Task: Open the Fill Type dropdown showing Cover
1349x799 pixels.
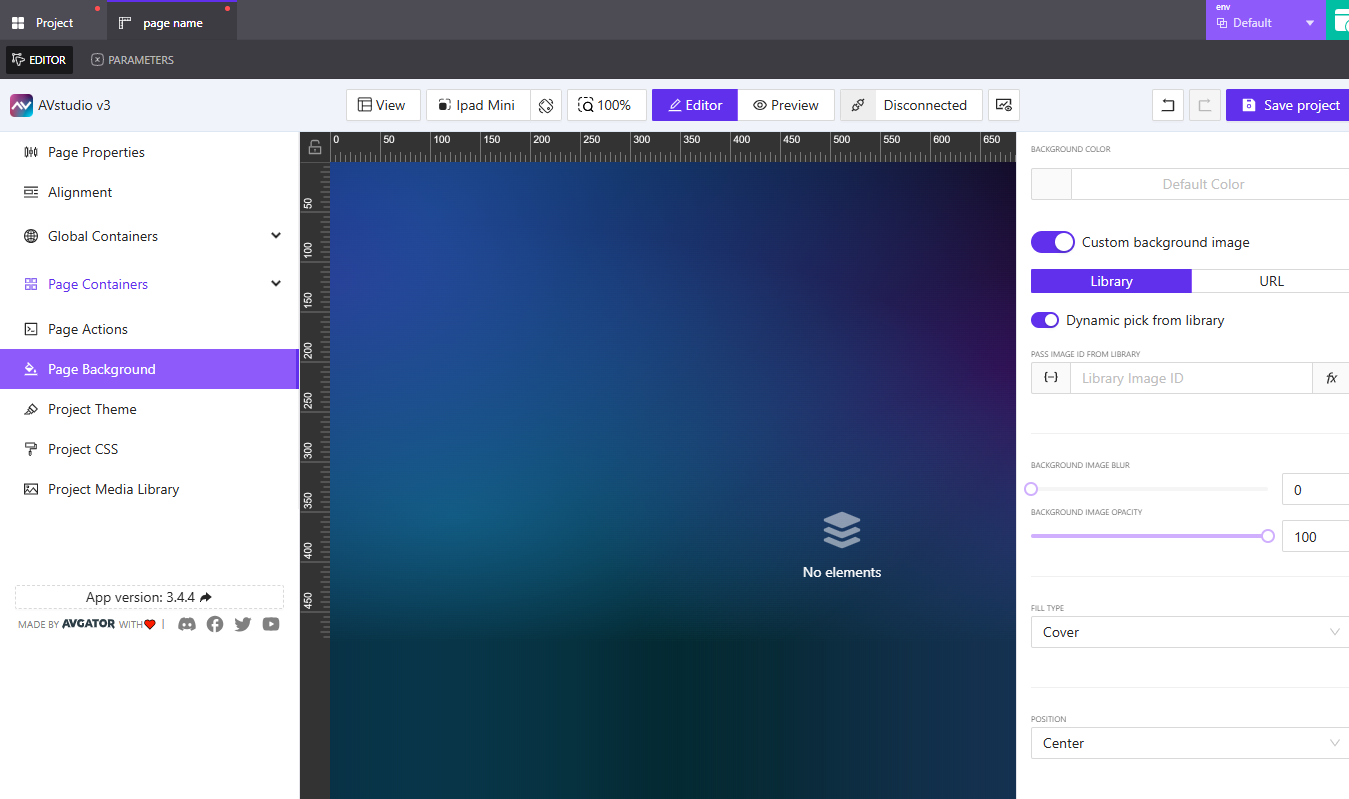Action: [x=1189, y=632]
